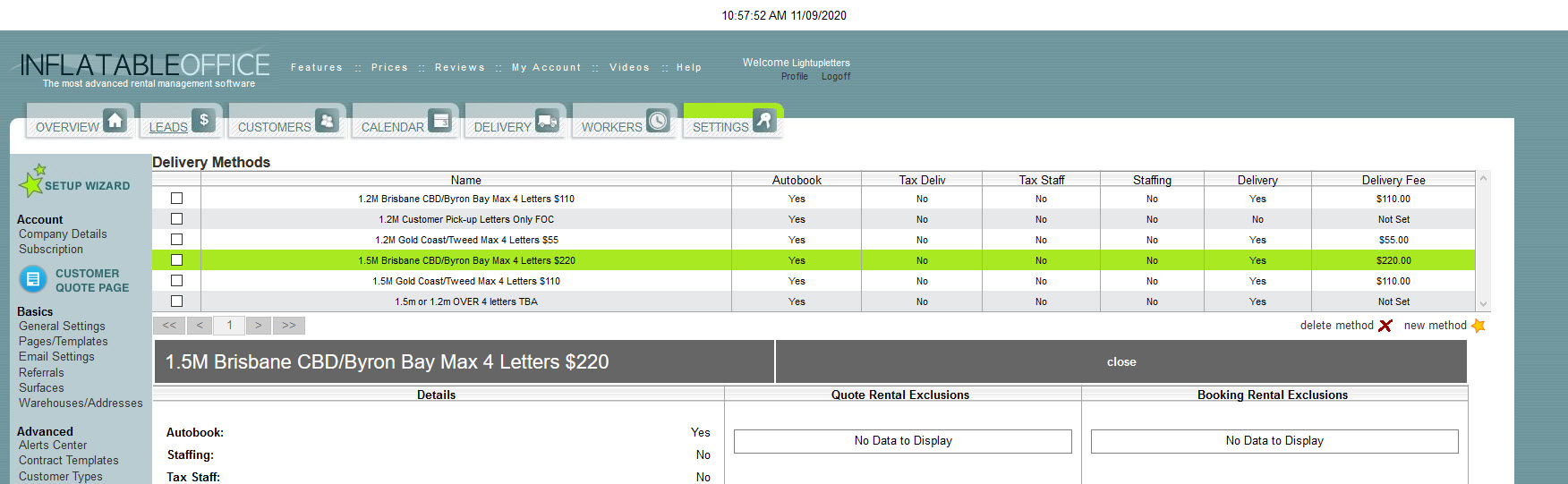Screen dimensions: 1568x484
Task: Select checkbox for 1.5M Gold Coast/Tweed $110
Action: (x=176, y=281)
